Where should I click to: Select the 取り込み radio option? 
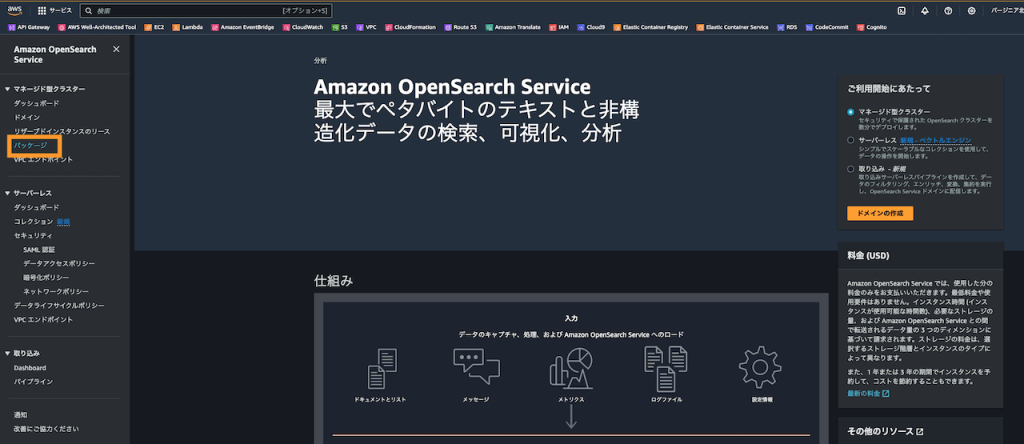850,168
